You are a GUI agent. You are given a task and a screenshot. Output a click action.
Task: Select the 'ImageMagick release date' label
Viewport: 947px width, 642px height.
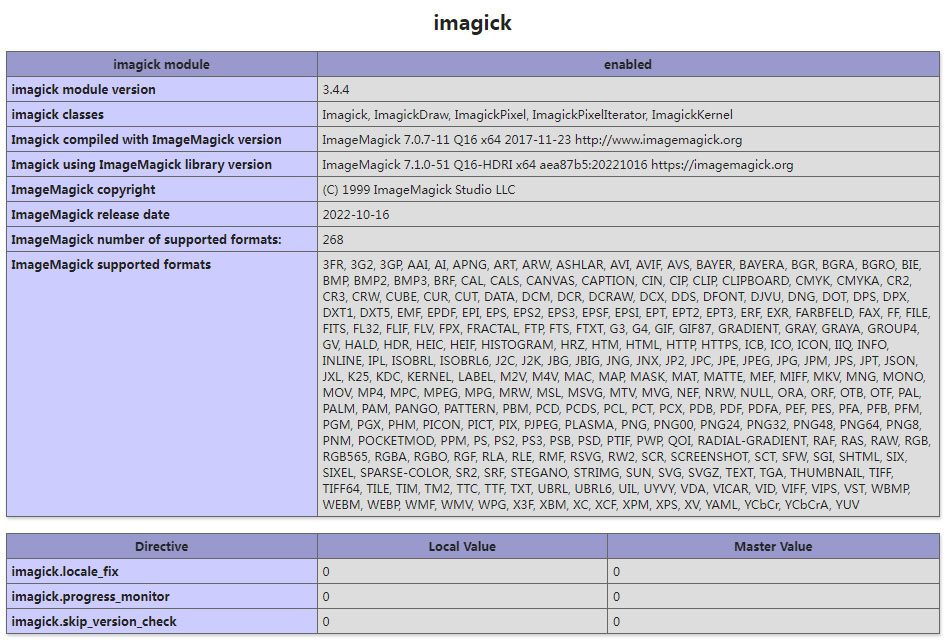[91, 214]
